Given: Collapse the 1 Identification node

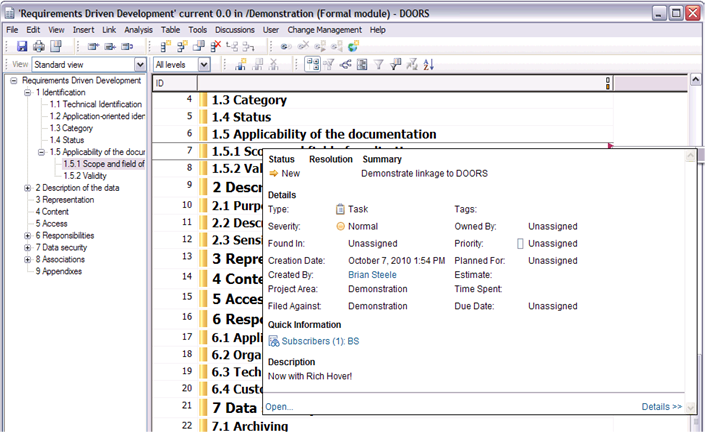Looking at the screenshot, I should coord(27,93).
